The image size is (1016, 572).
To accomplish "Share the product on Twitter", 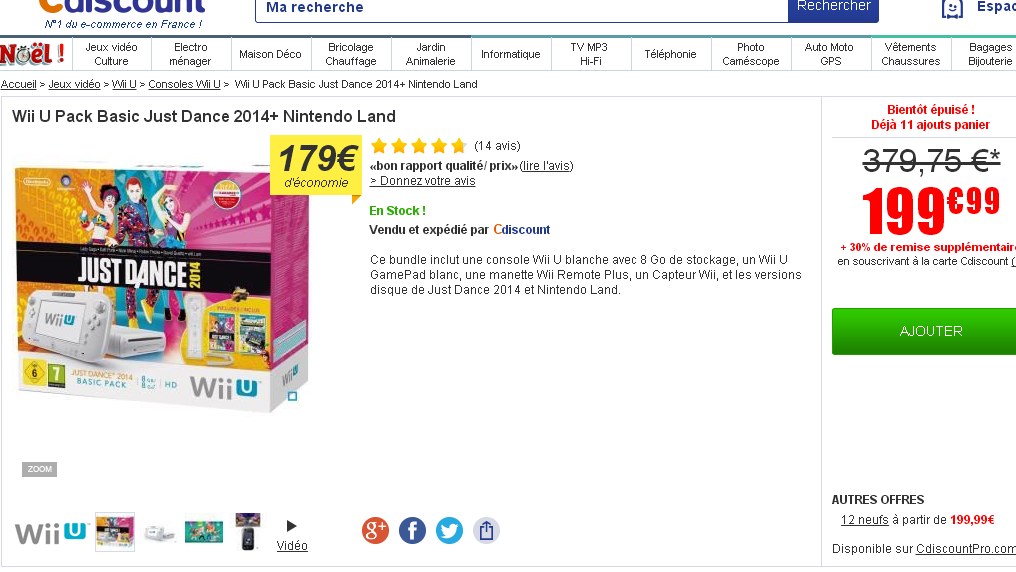I will coord(449,531).
